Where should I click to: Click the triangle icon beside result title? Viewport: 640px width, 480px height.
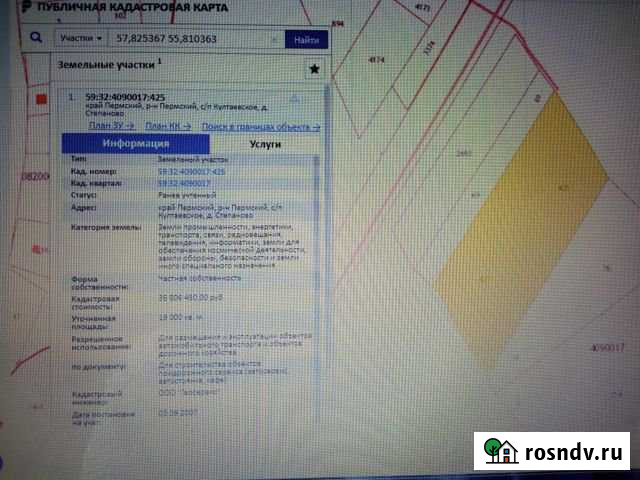(x=295, y=98)
